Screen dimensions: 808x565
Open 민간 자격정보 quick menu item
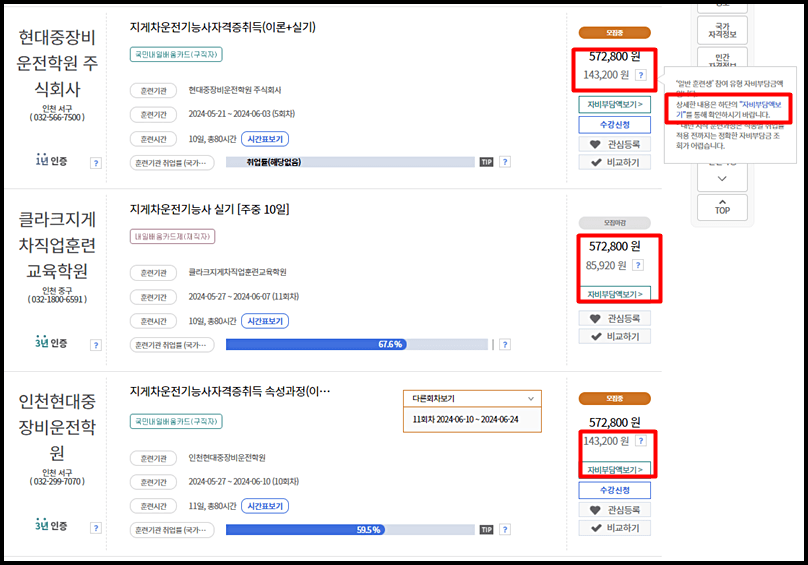(x=722, y=58)
